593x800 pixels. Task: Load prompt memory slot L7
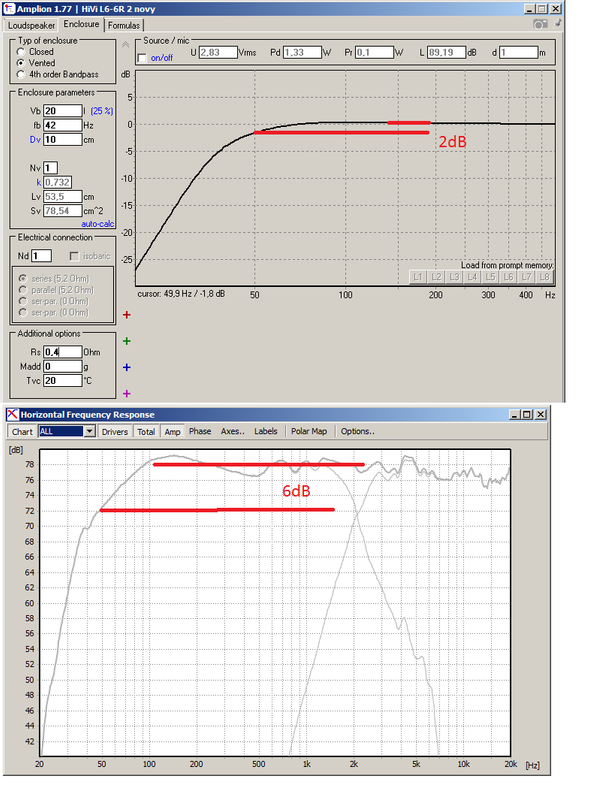(526, 277)
